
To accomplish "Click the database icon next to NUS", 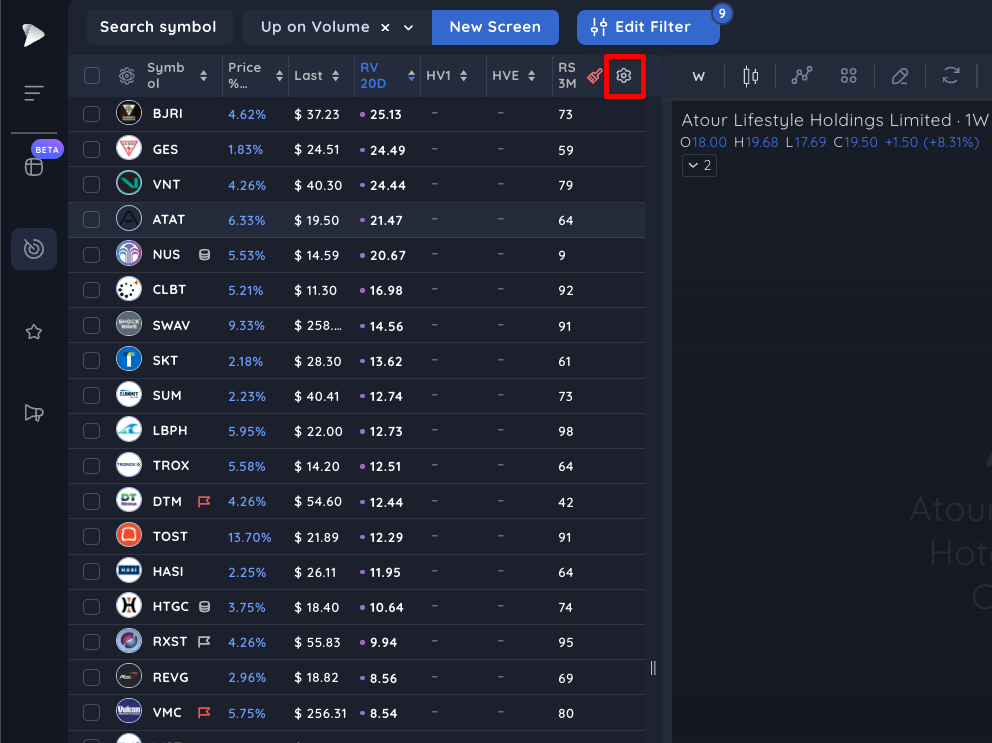I will pyautogui.click(x=204, y=255).
